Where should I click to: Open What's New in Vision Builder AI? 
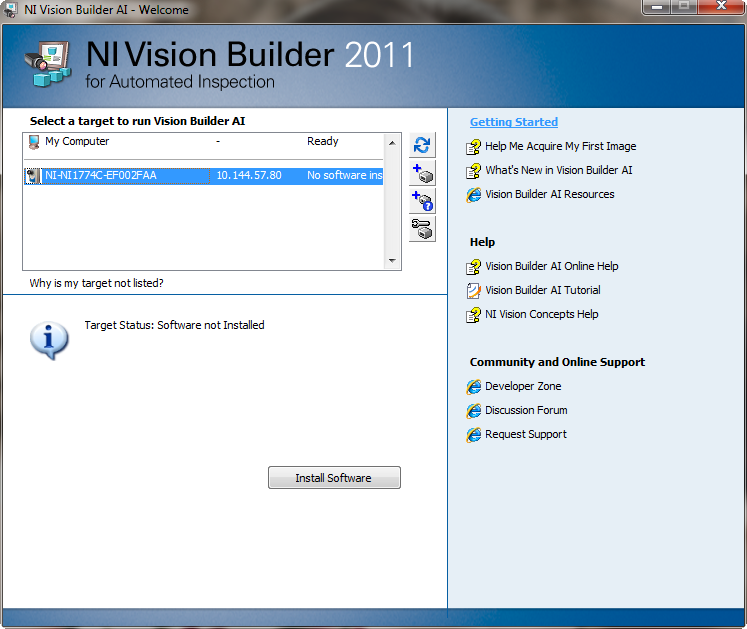(x=558, y=170)
